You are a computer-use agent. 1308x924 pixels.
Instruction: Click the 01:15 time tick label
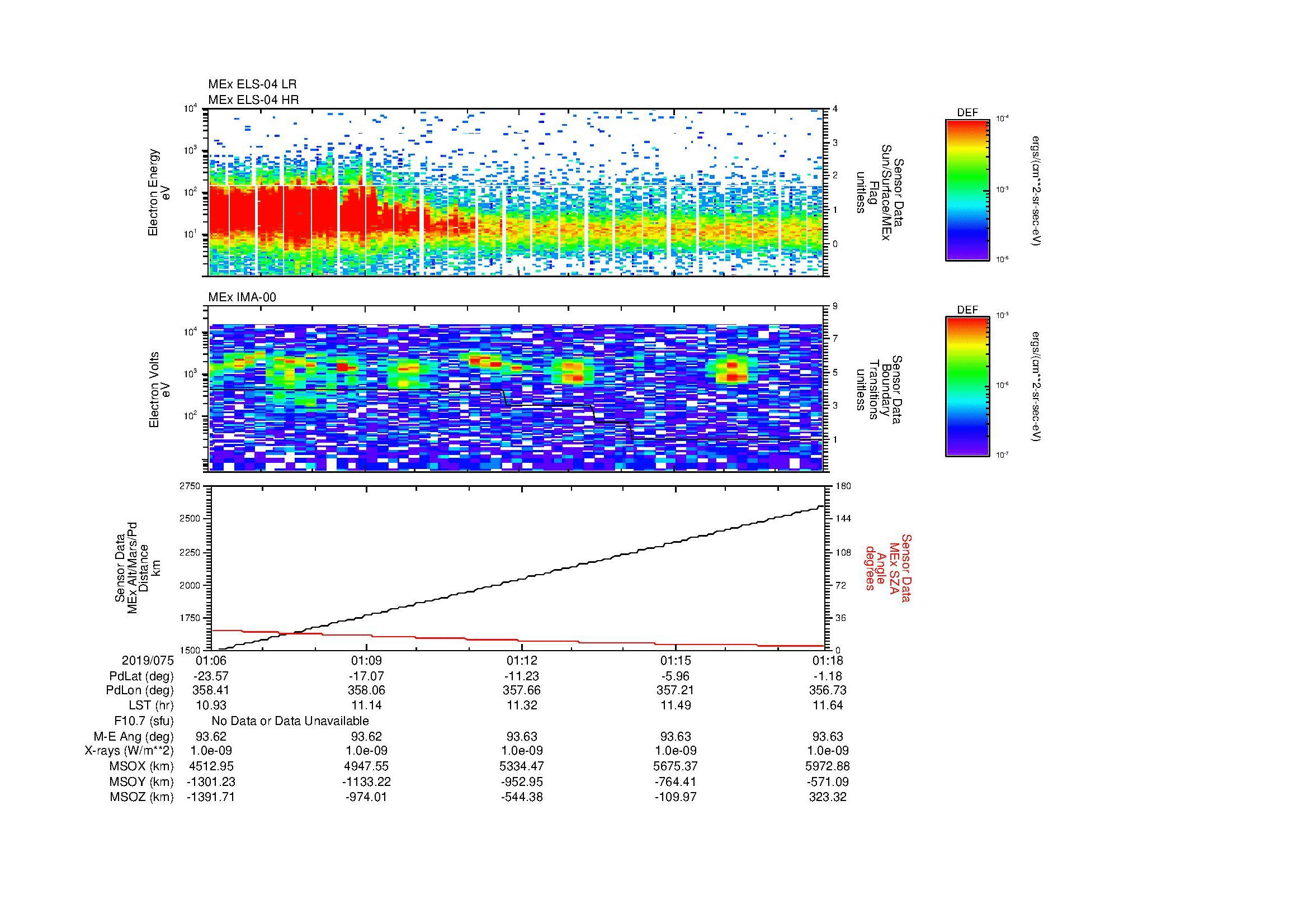676,661
